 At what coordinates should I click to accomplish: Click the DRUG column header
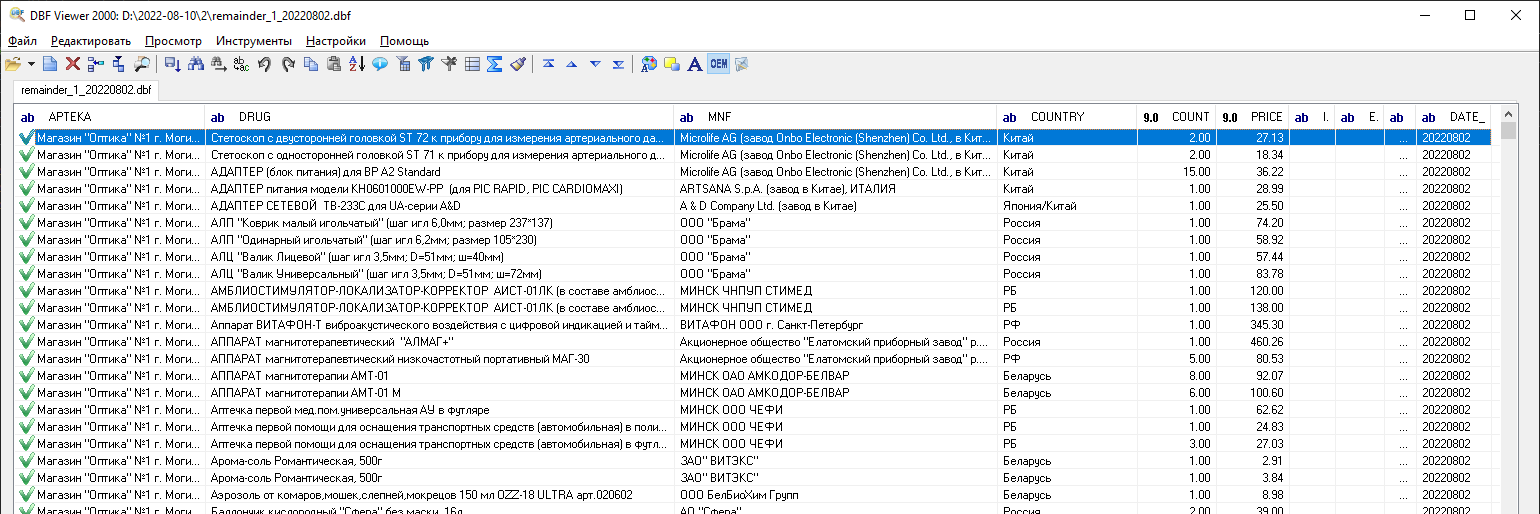tap(439, 117)
